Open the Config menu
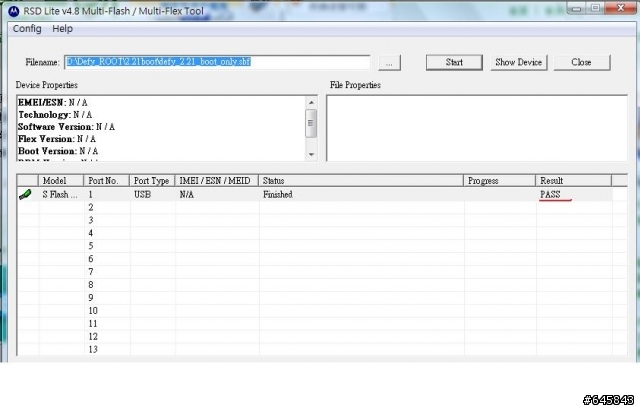 pos(27,29)
